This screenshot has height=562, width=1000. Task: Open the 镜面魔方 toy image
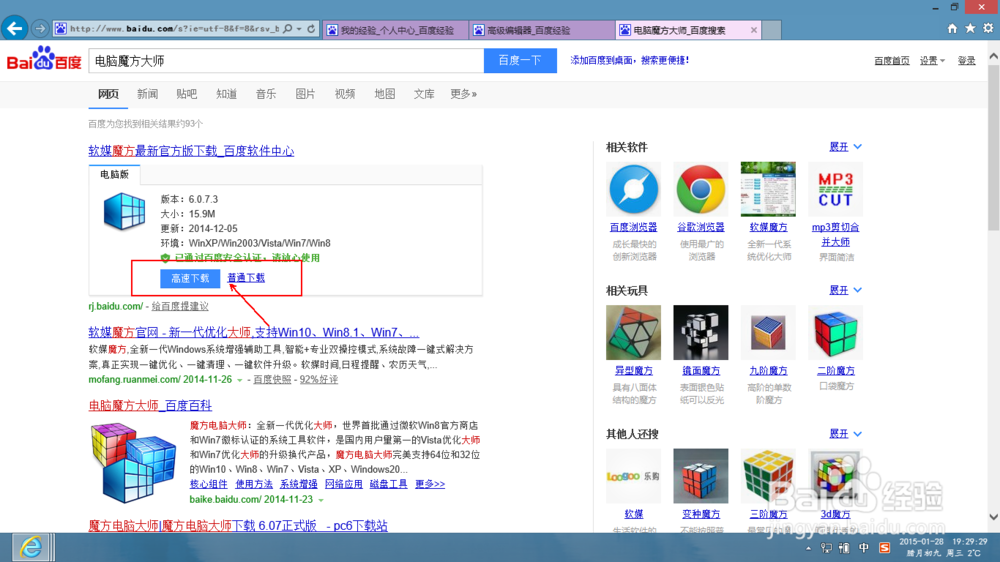pyautogui.click(x=700, y=332)
